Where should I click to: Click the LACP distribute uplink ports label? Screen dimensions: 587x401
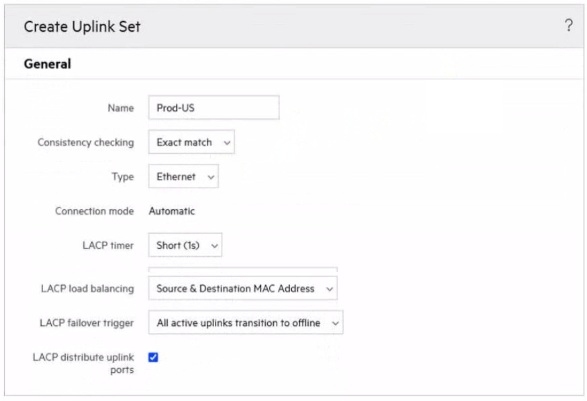(83, 363)
